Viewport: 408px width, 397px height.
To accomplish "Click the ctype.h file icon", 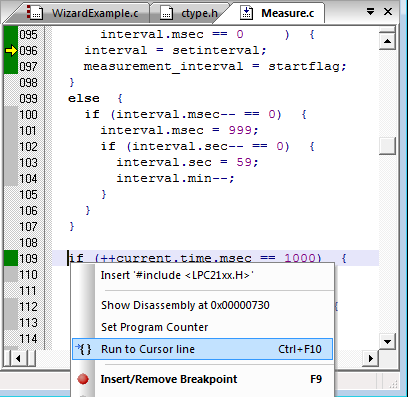I will (166, 13).
